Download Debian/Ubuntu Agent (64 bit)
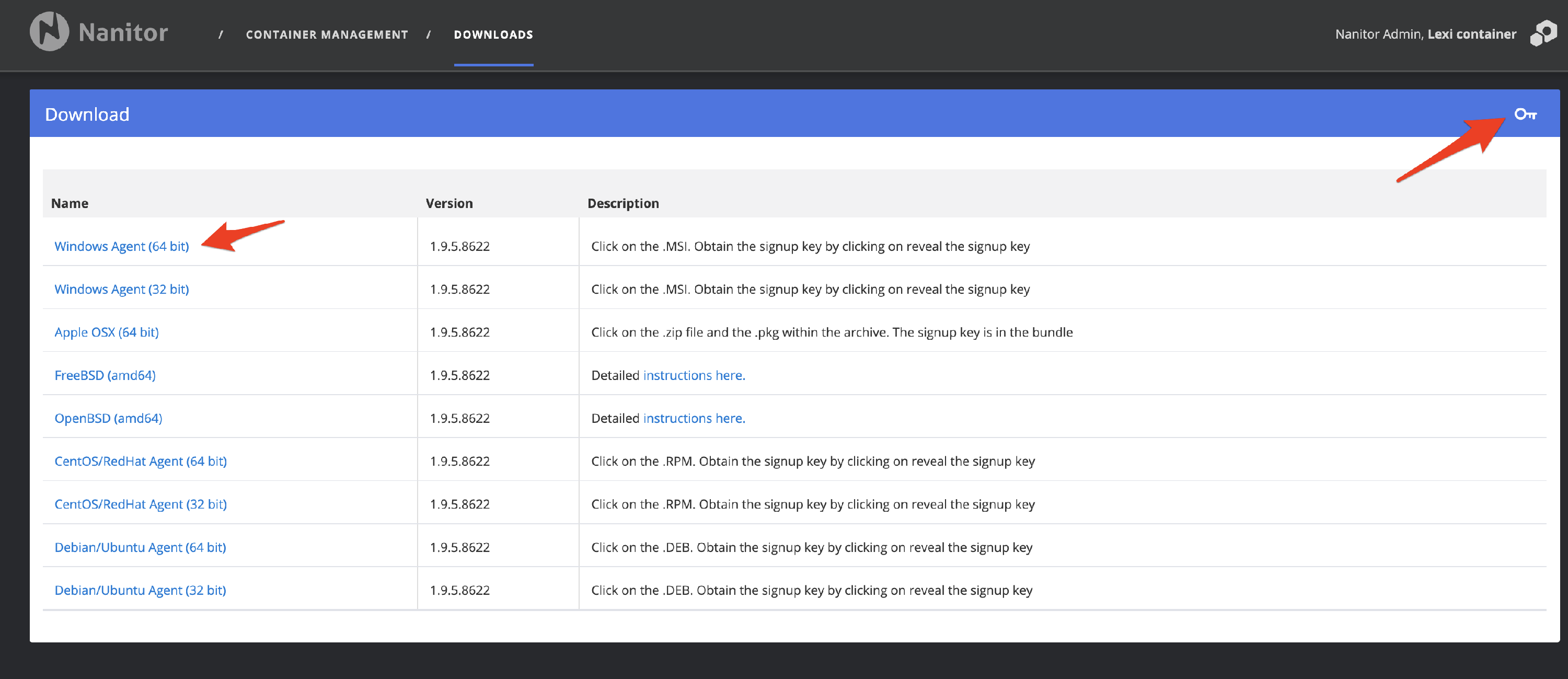 (140, 547)
